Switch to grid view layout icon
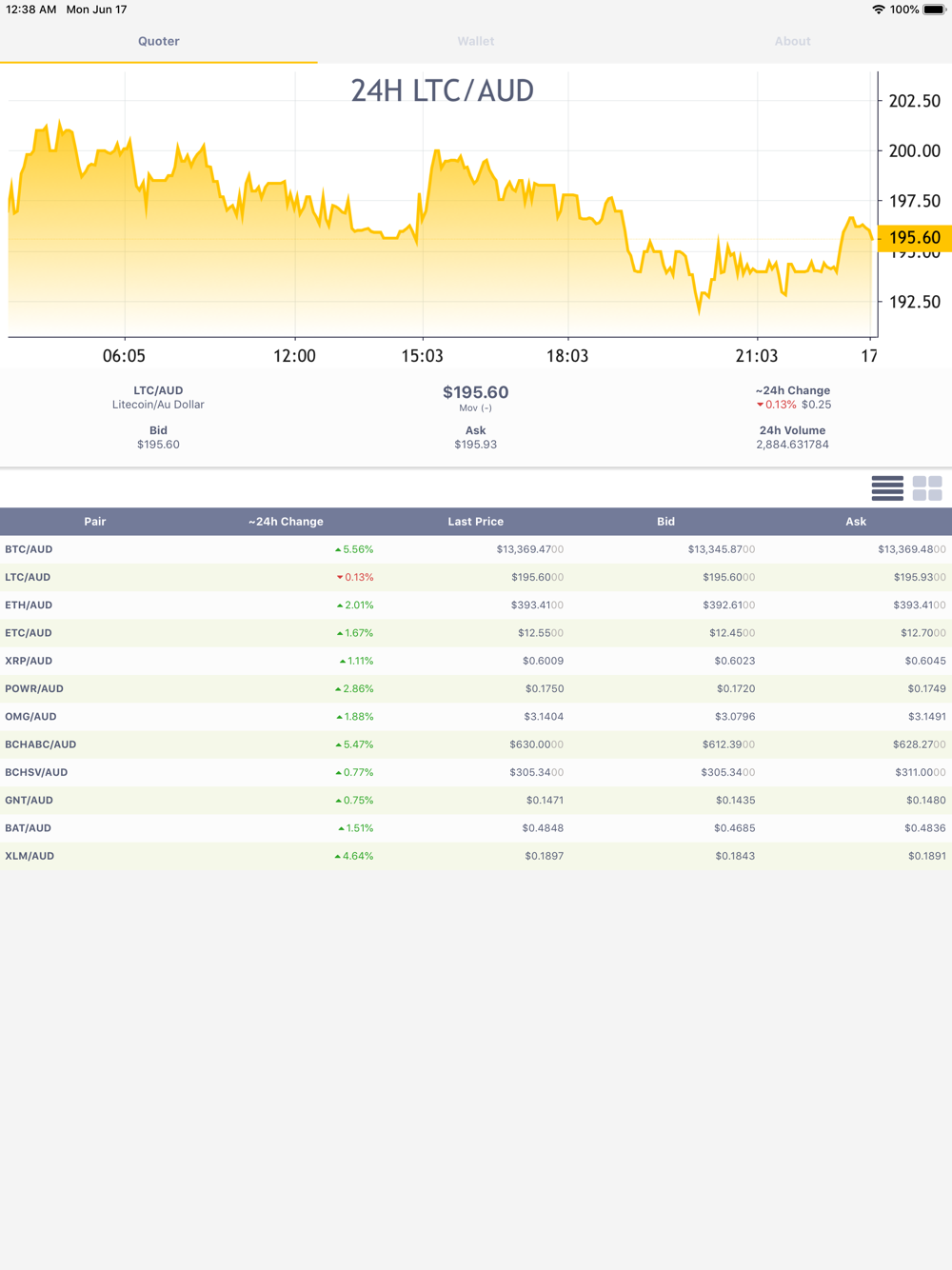This screenshot has height=1270, width=952. click(926, 488)
